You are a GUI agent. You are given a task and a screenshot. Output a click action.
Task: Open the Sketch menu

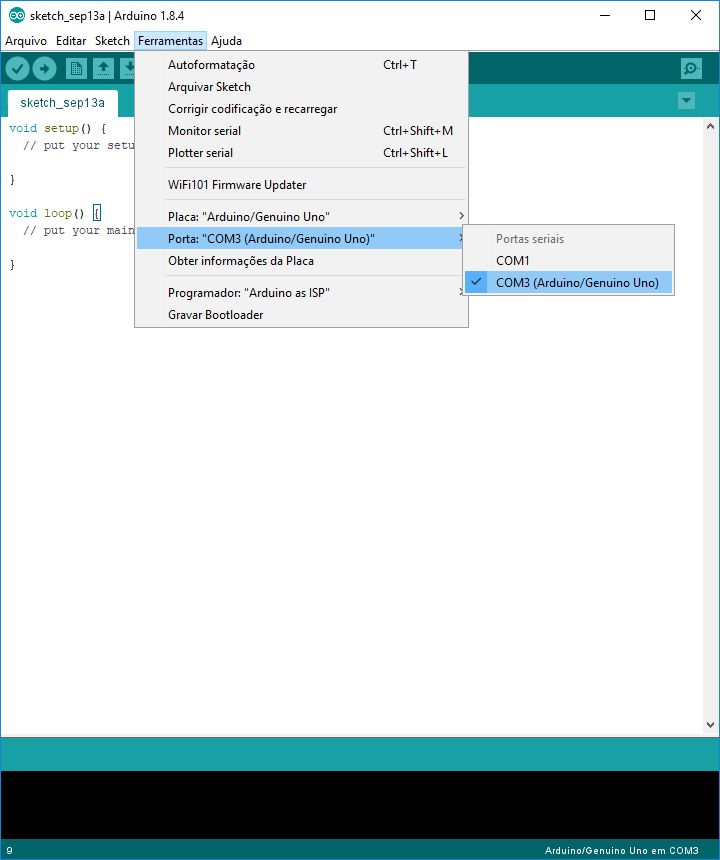[x=112, y=41]
